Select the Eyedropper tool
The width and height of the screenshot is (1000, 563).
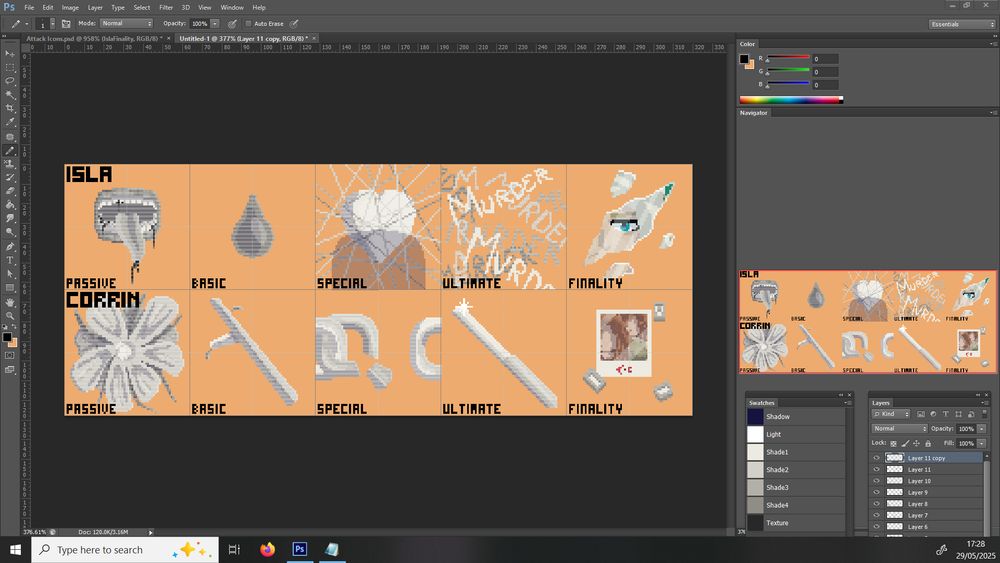(10, 122)
